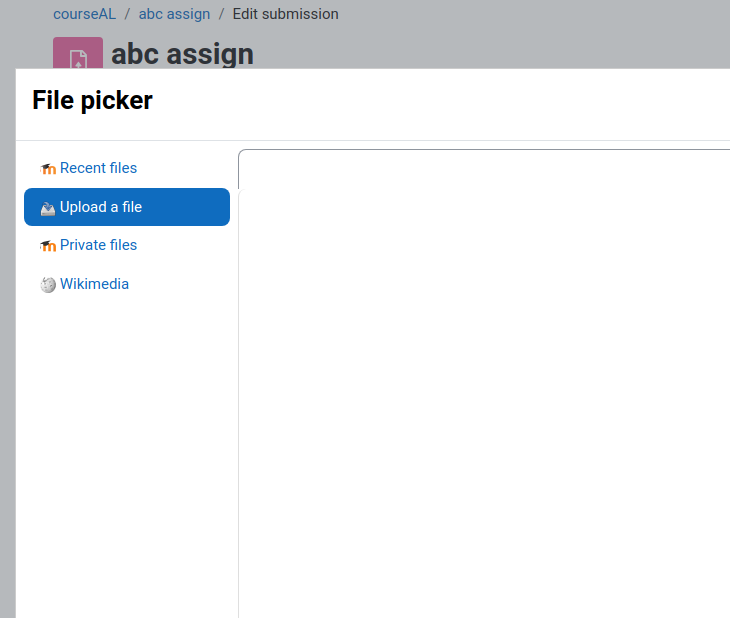Select the Upload a file repository
Screen dimensions: 730x618
point(127,207)
